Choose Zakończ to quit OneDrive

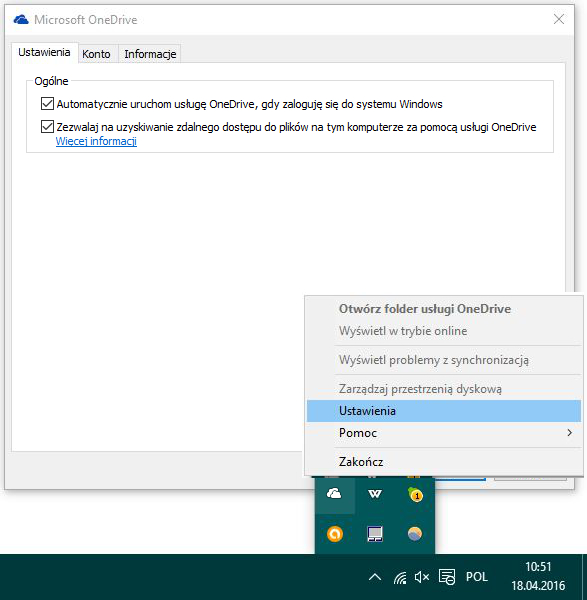(444, 462)
